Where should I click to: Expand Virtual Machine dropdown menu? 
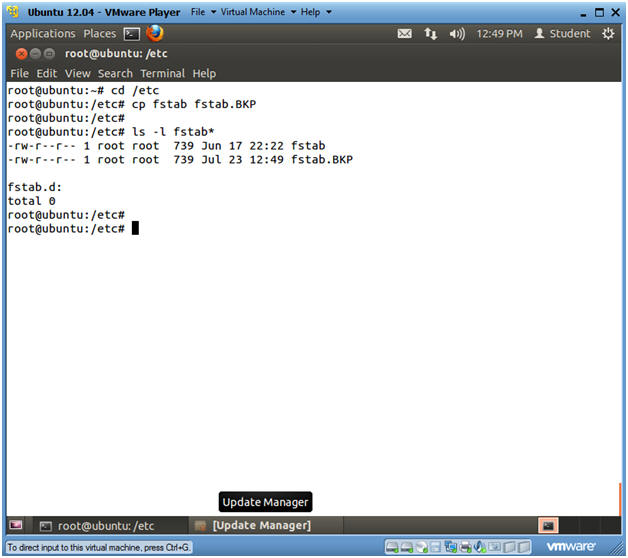point(258,12)
